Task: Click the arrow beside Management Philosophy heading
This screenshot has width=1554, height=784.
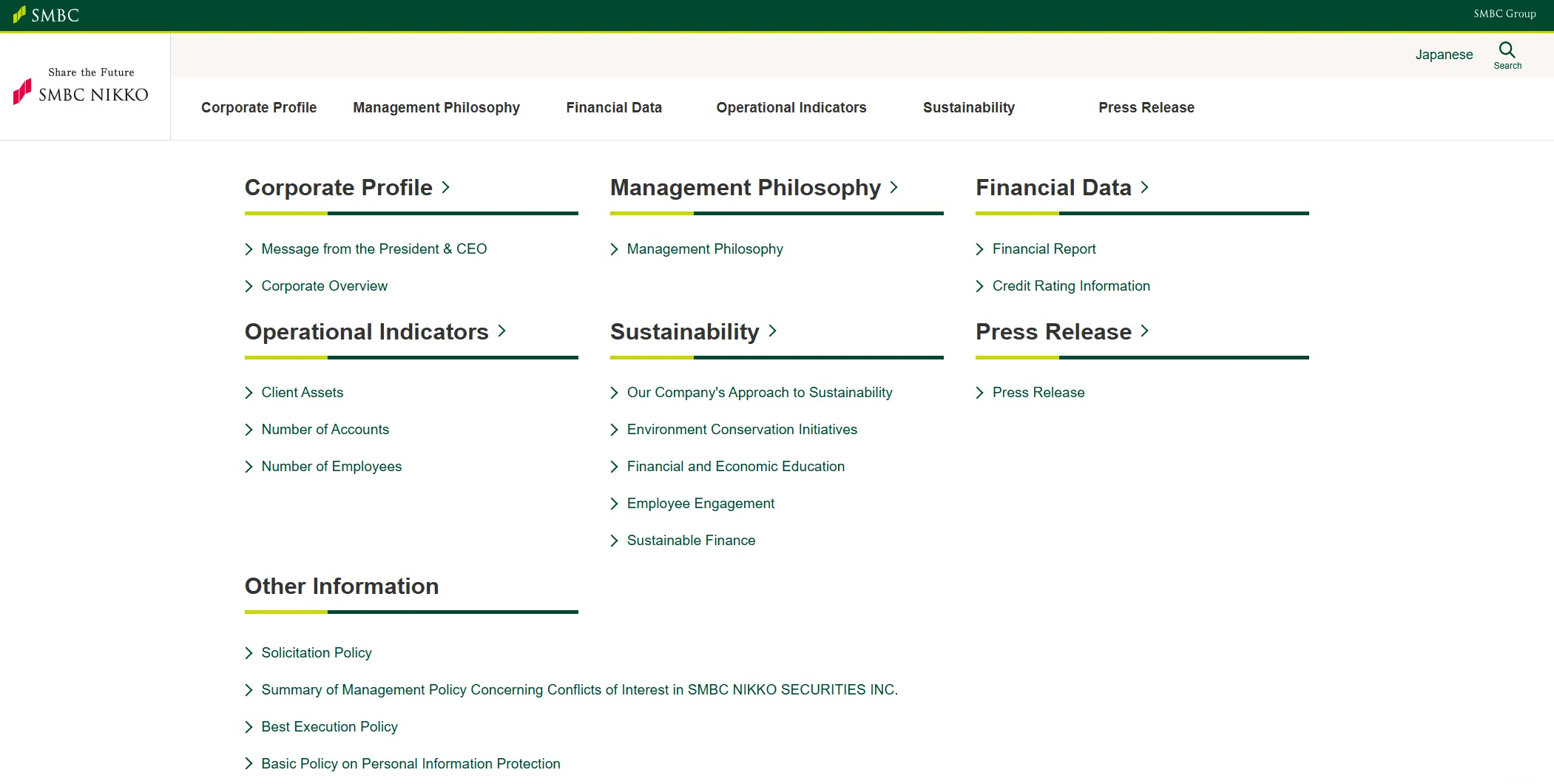Action: [x=893, y=187]
